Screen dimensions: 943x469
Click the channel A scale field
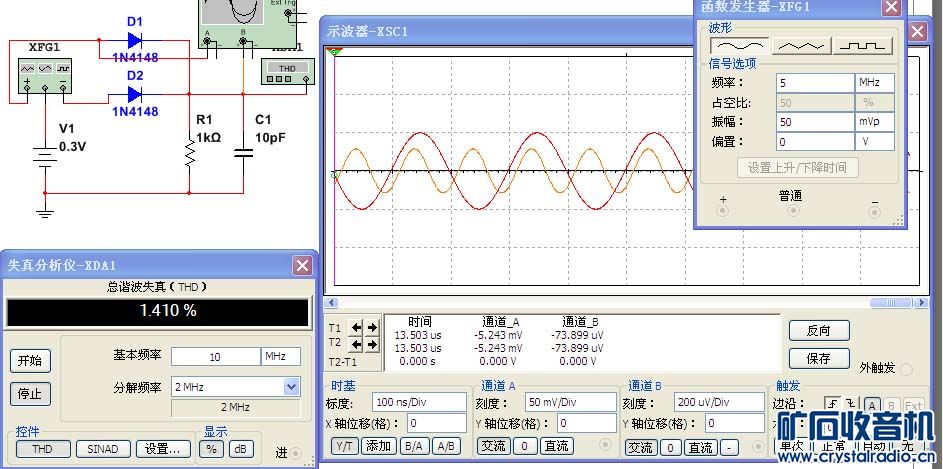tap(571, 402)
